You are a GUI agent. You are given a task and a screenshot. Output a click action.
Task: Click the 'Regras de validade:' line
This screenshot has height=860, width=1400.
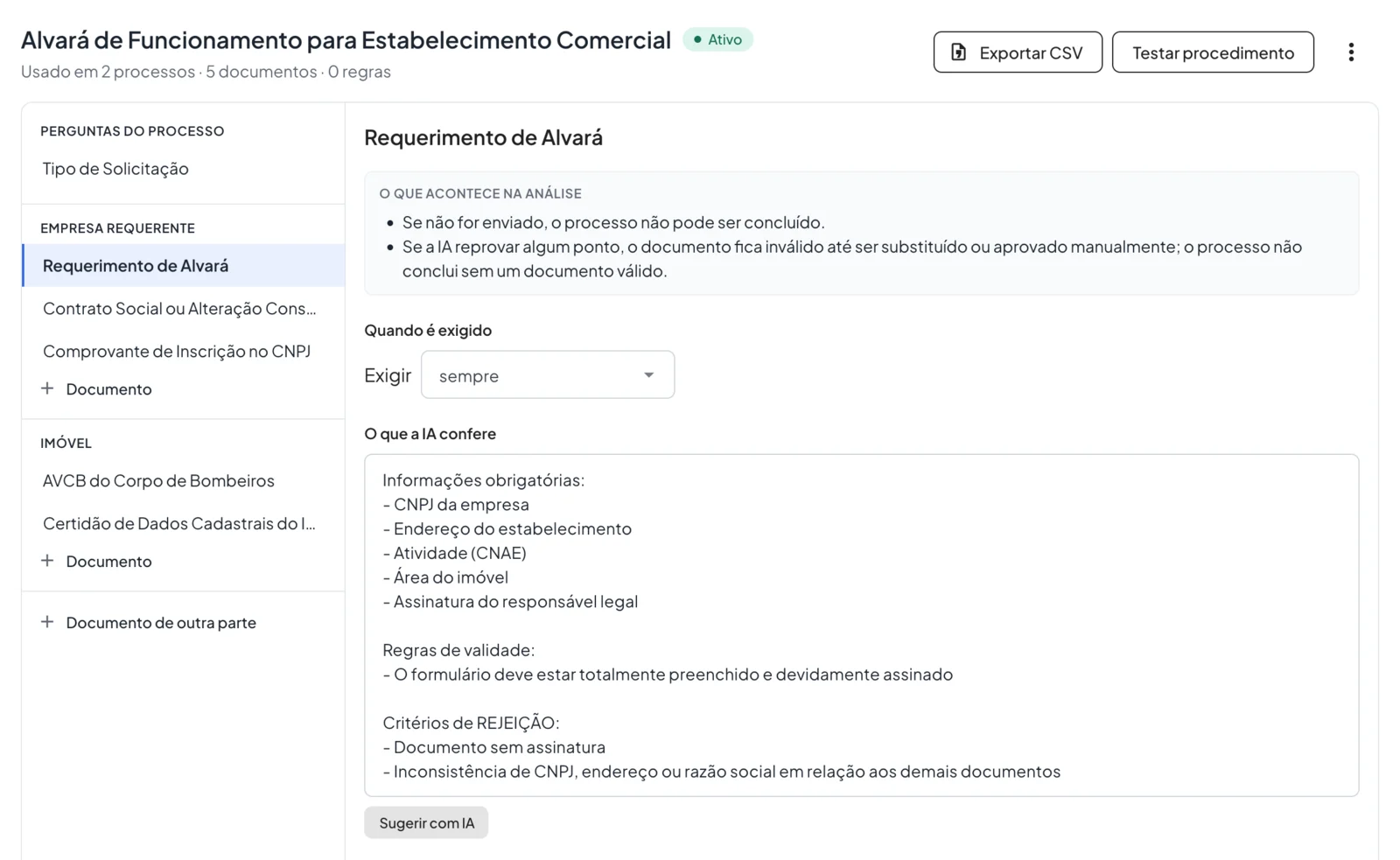[458, 650]
